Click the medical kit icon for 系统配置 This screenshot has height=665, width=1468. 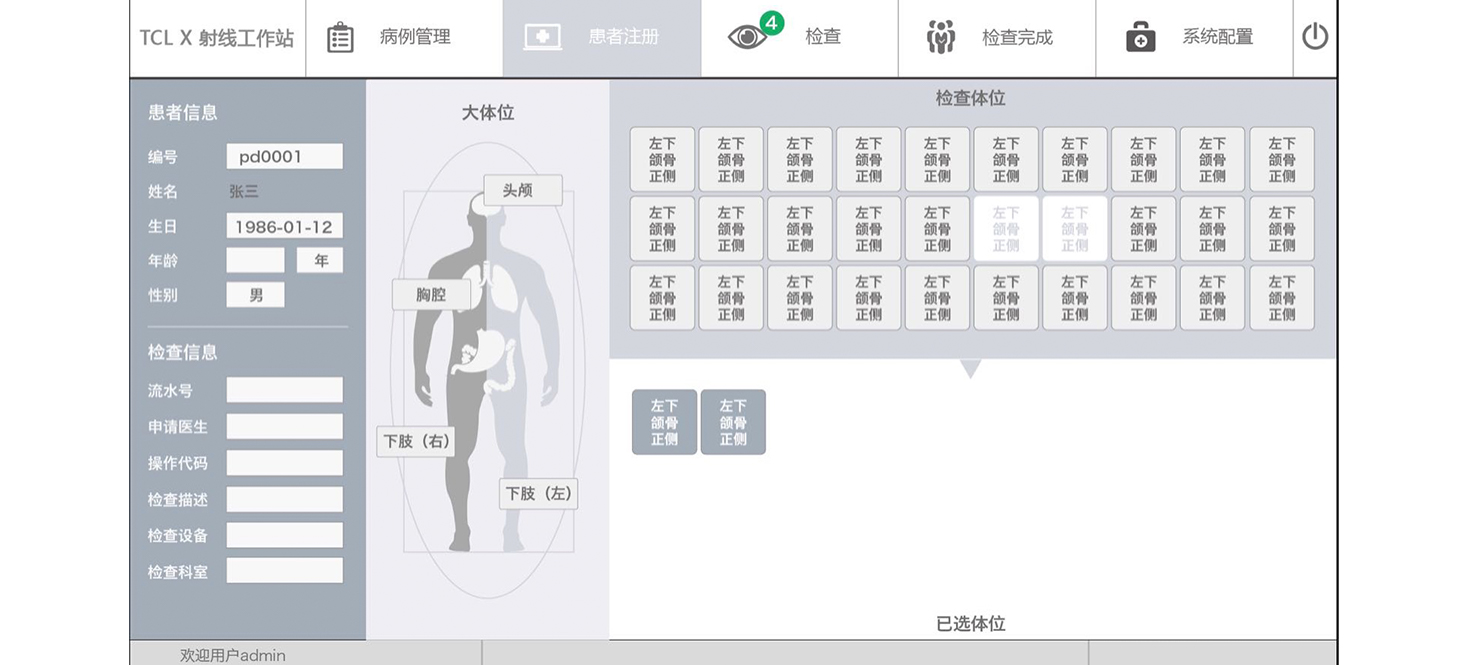click(x=1140, y=36)
